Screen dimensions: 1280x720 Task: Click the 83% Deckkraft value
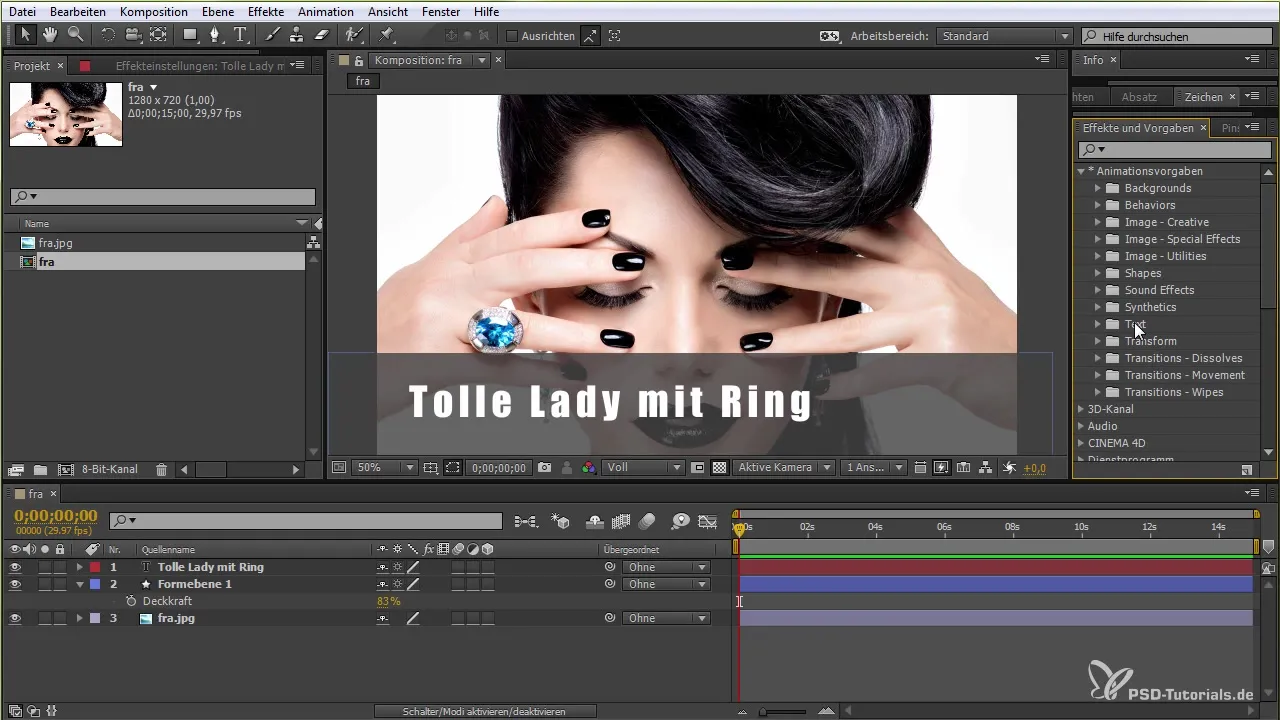point(388,601)
